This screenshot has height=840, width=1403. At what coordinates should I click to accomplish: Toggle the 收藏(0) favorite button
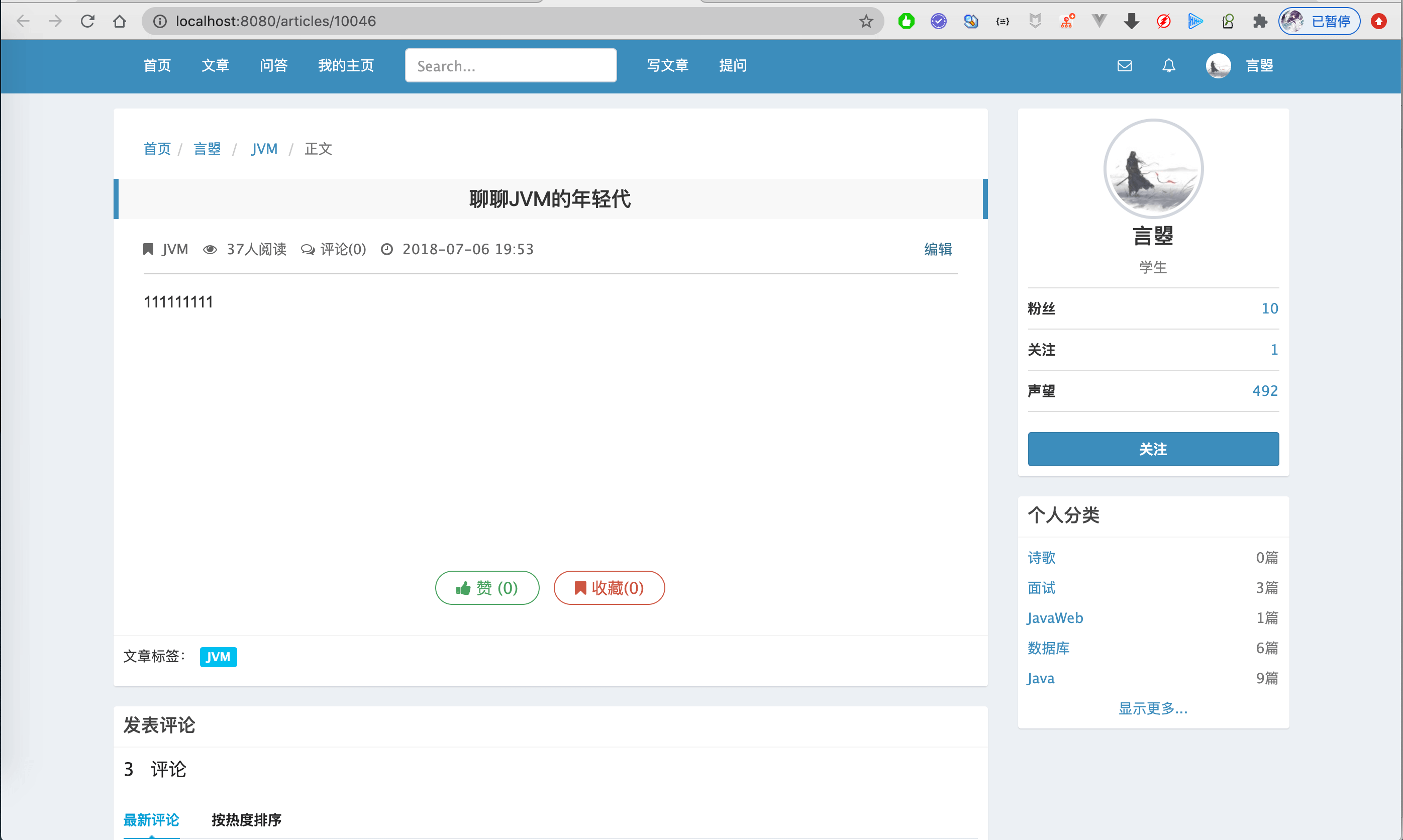[609, 587]
